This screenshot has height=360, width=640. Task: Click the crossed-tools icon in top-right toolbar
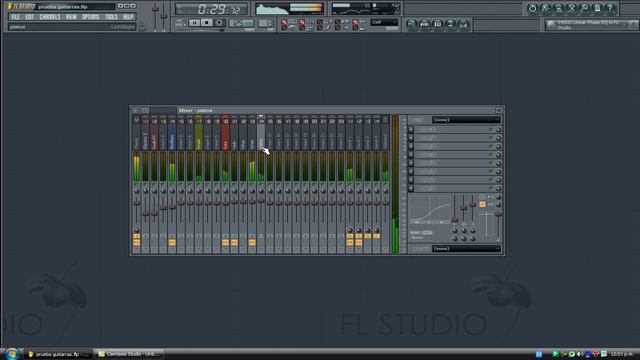(x=571, y=8)
